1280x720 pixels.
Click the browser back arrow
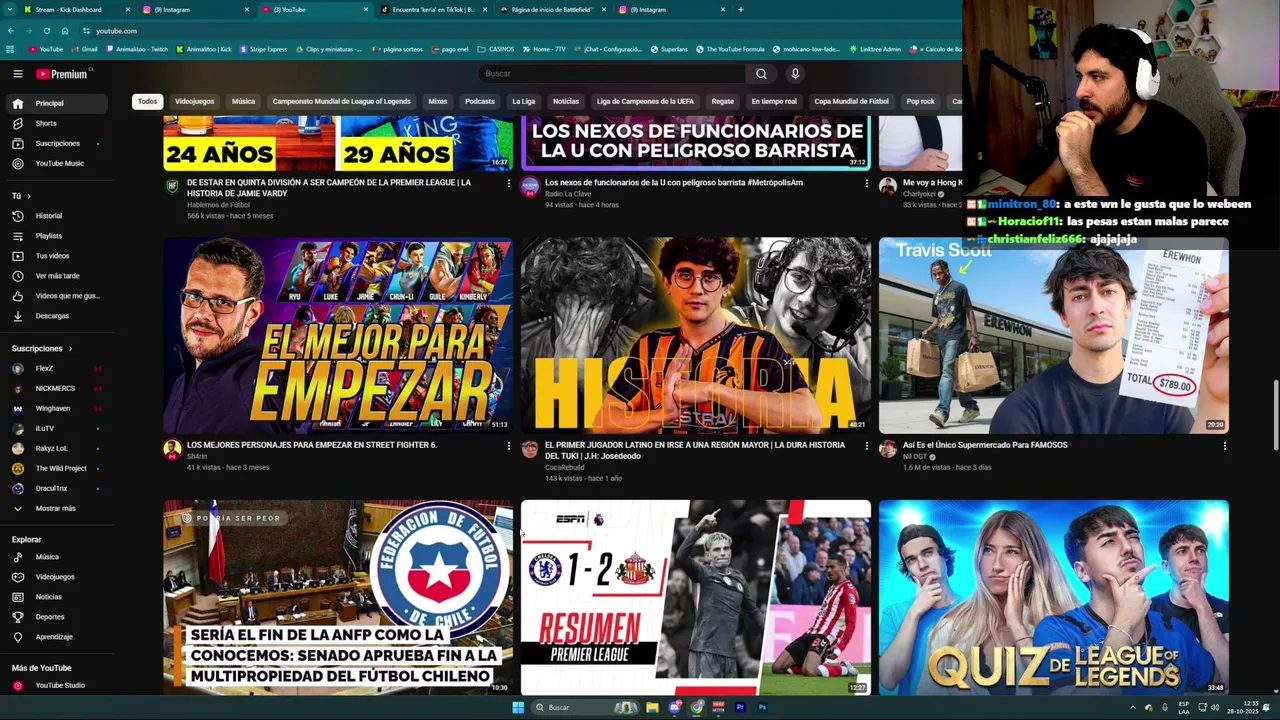[x=11, y=31]
